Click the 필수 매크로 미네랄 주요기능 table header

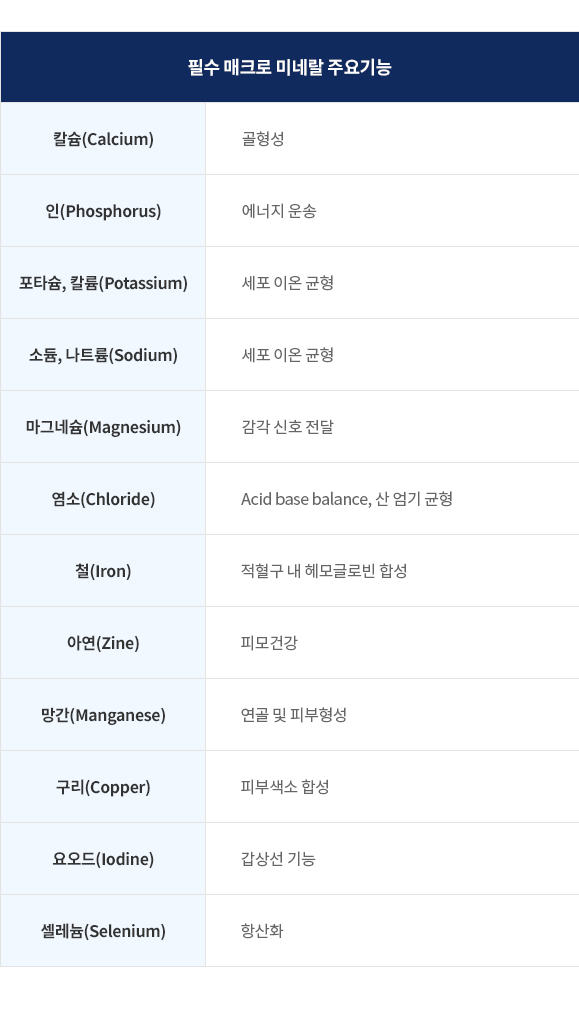point(290,67)
